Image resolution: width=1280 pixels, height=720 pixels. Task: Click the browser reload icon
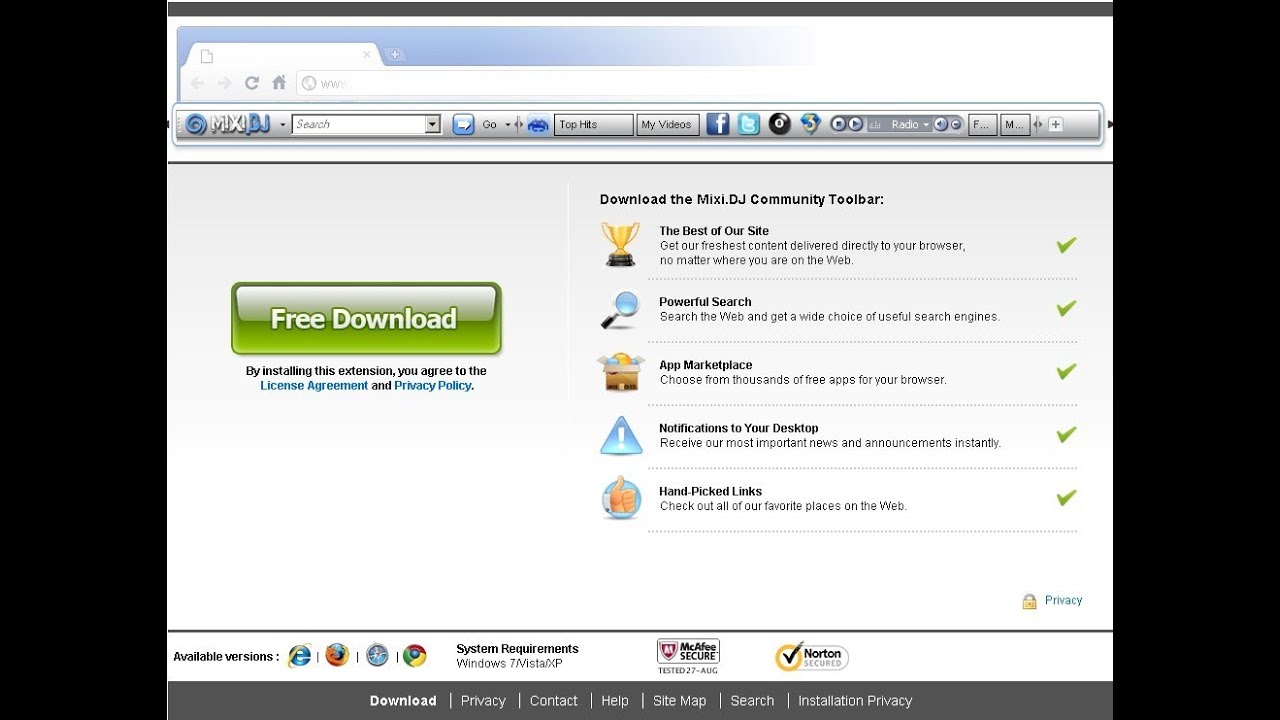pyautogui.click(x=252, y=83)
